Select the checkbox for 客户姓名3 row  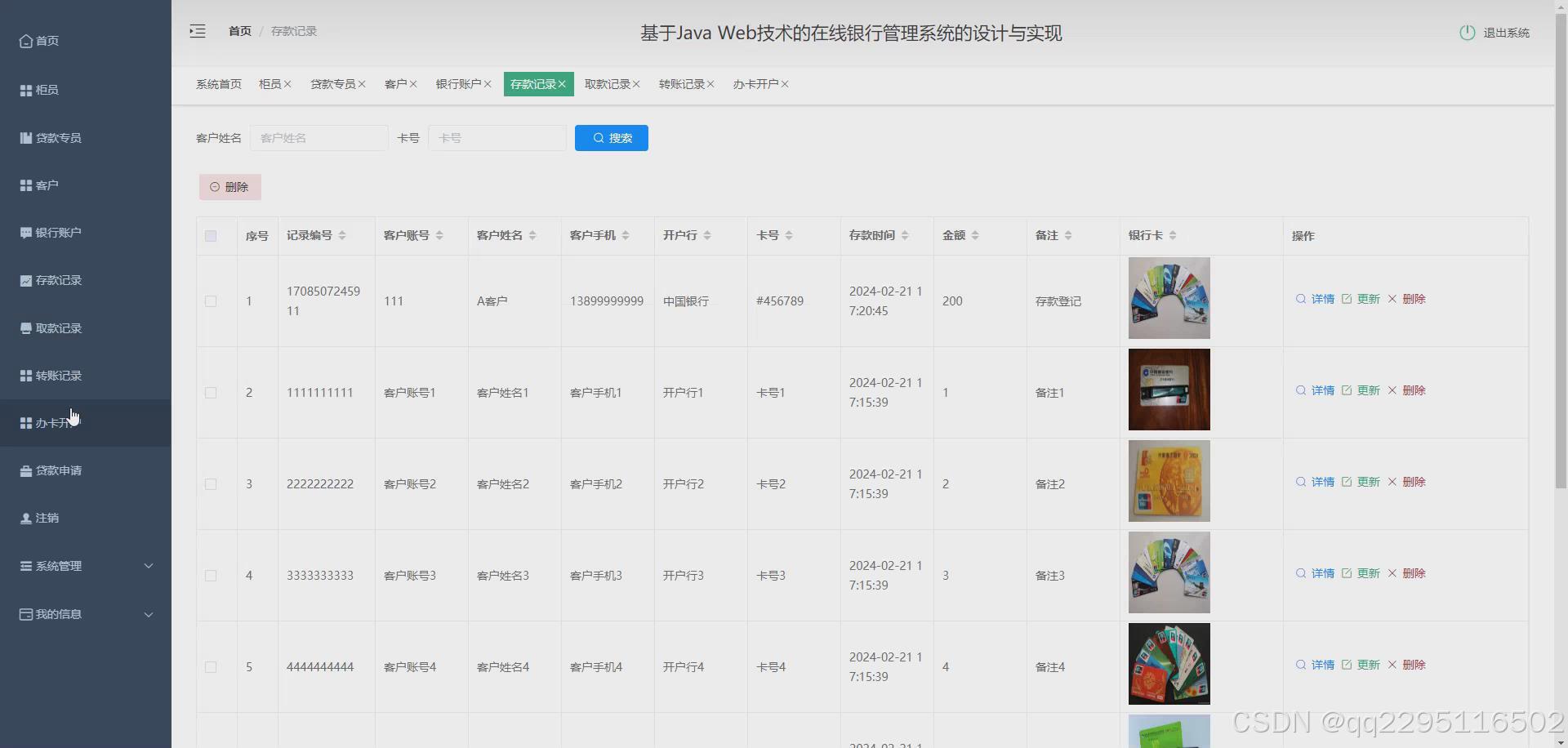click(210, 576)
